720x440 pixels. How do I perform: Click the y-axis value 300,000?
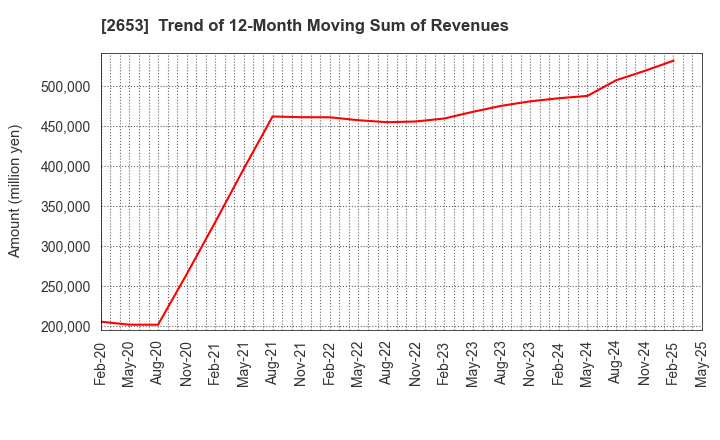point(65,247)
